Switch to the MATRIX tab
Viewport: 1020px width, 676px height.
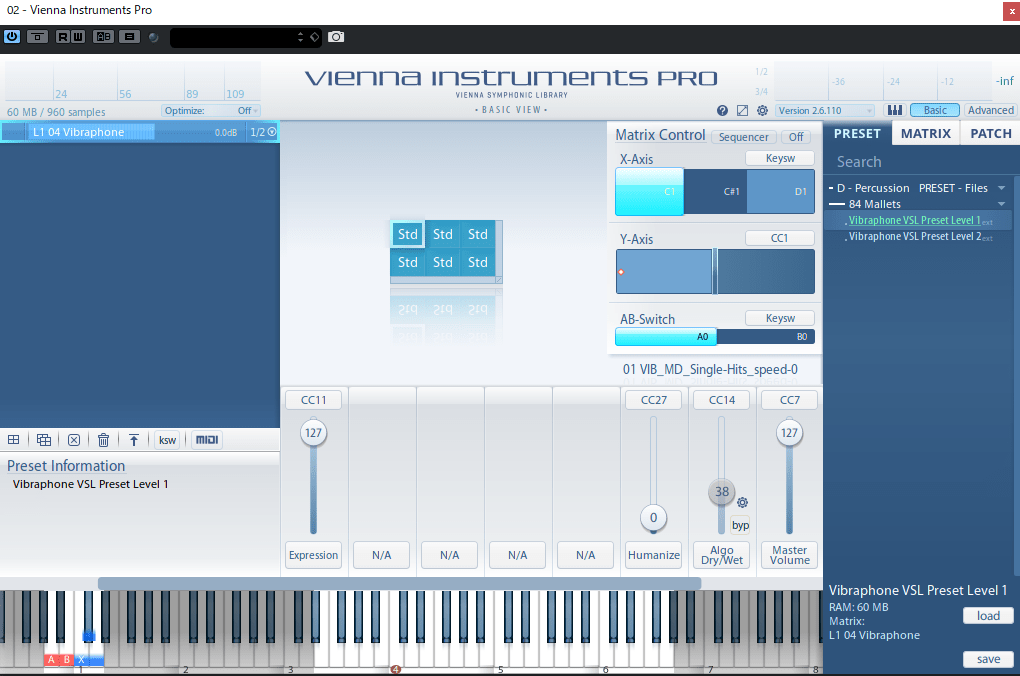925,134
